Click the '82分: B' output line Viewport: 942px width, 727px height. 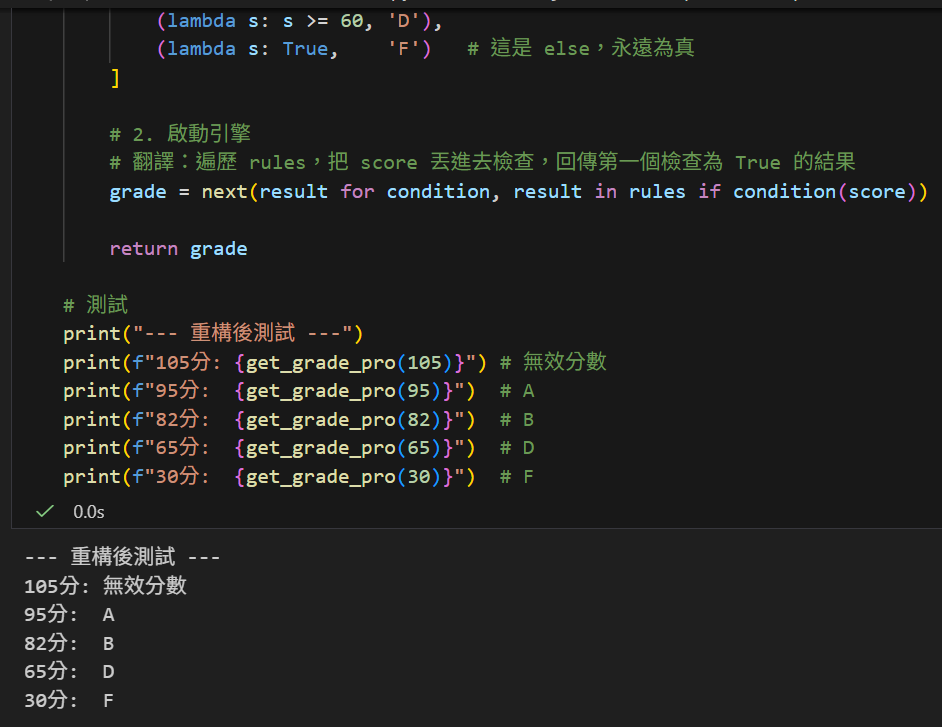tap(69, 643)
